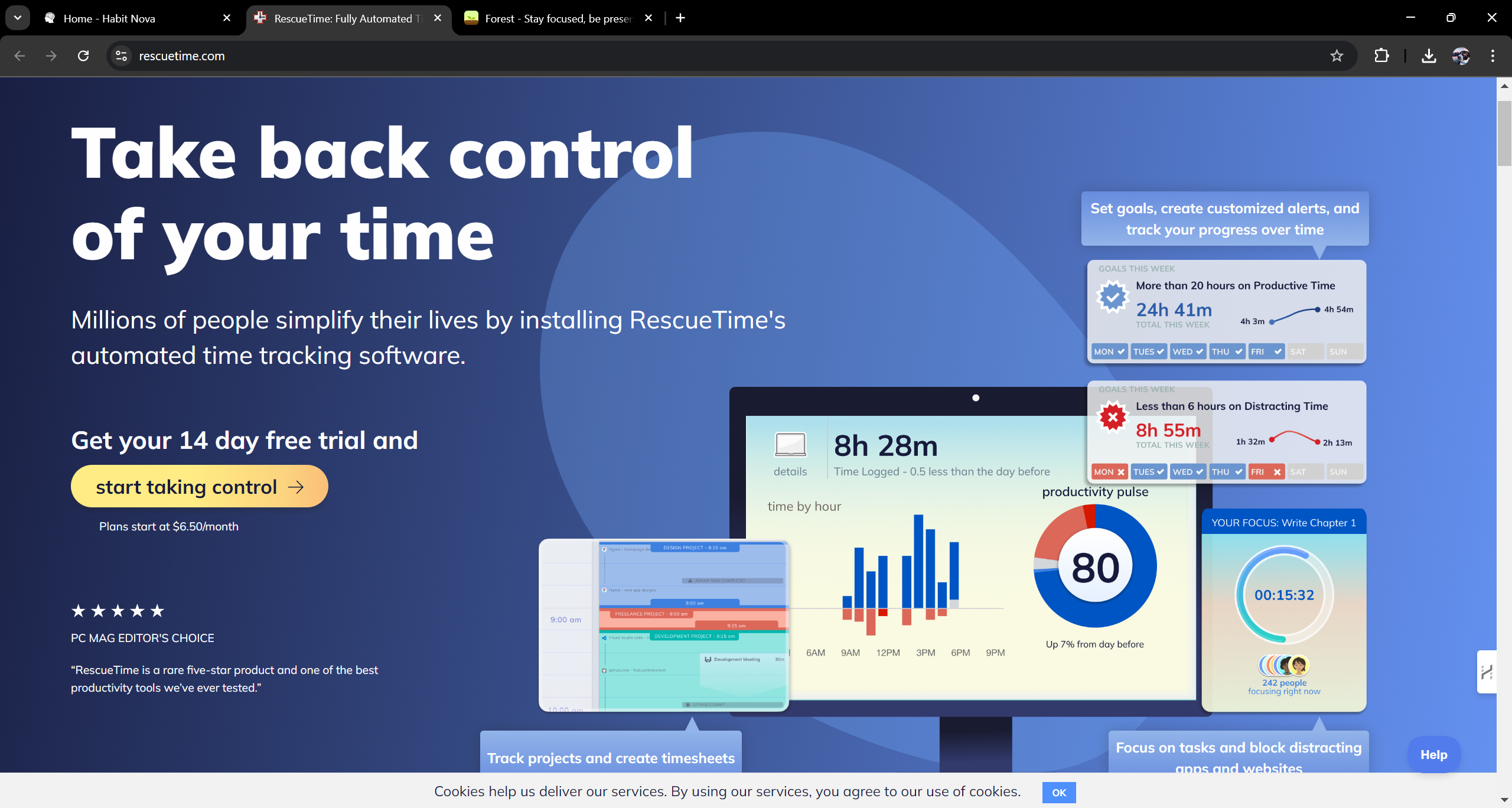Click the avatars above 242 people focusing
Image resolution: width=1512 pixels, height=808 pixels.
click(1284, 665)
